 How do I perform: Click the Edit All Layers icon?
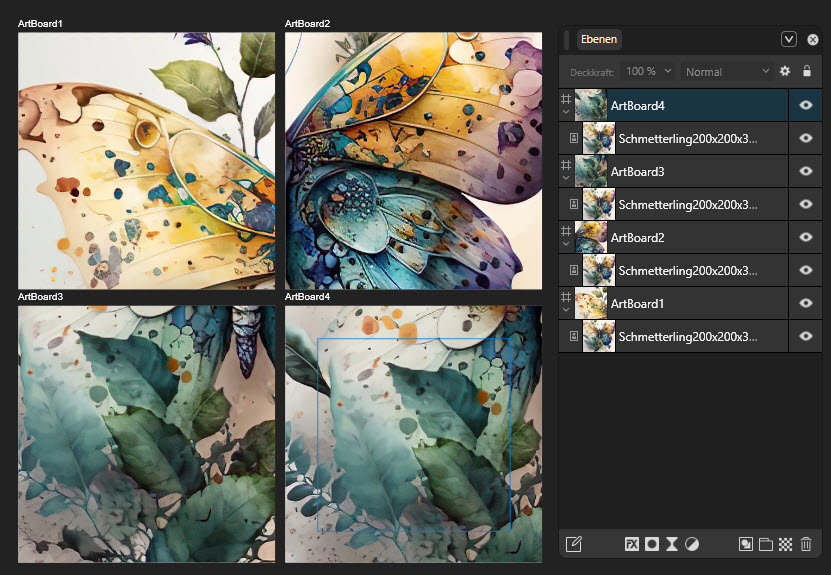point(573,544)
